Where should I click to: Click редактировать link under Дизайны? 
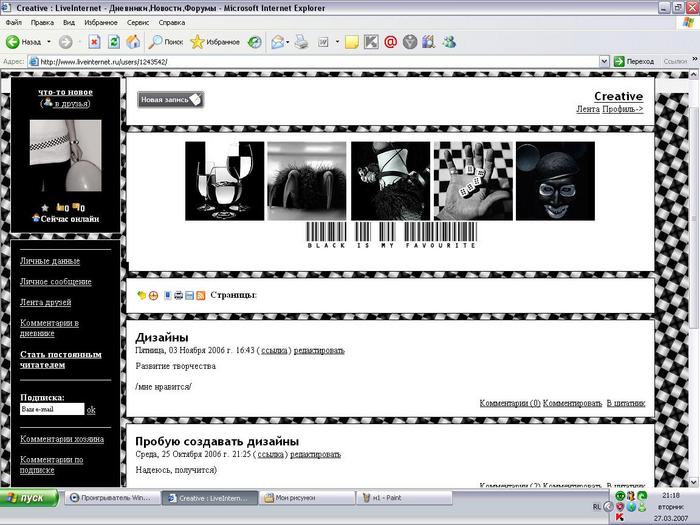[x=319, y=350]
